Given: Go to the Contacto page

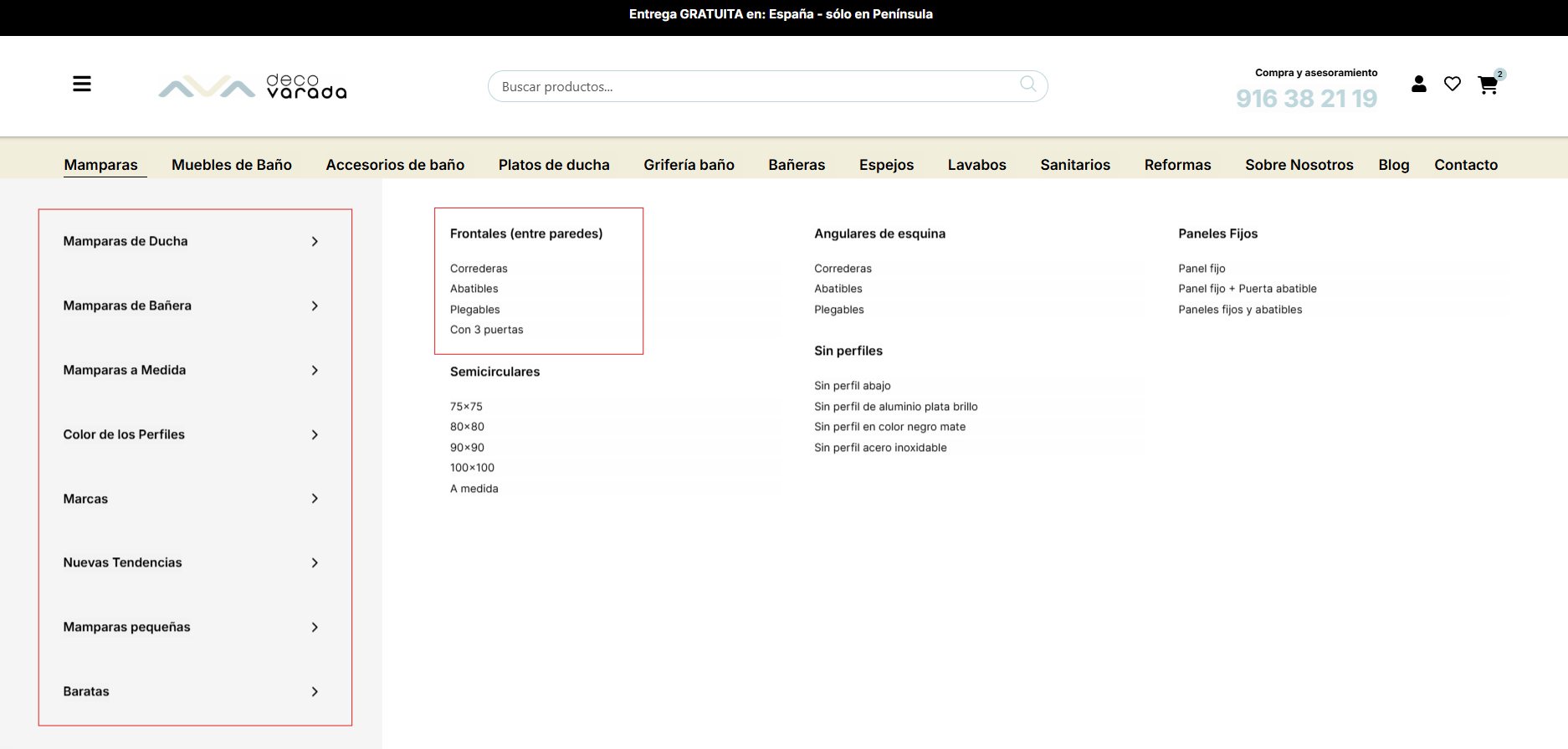Looking at the screenshot, I should [x=1466, y=165].
